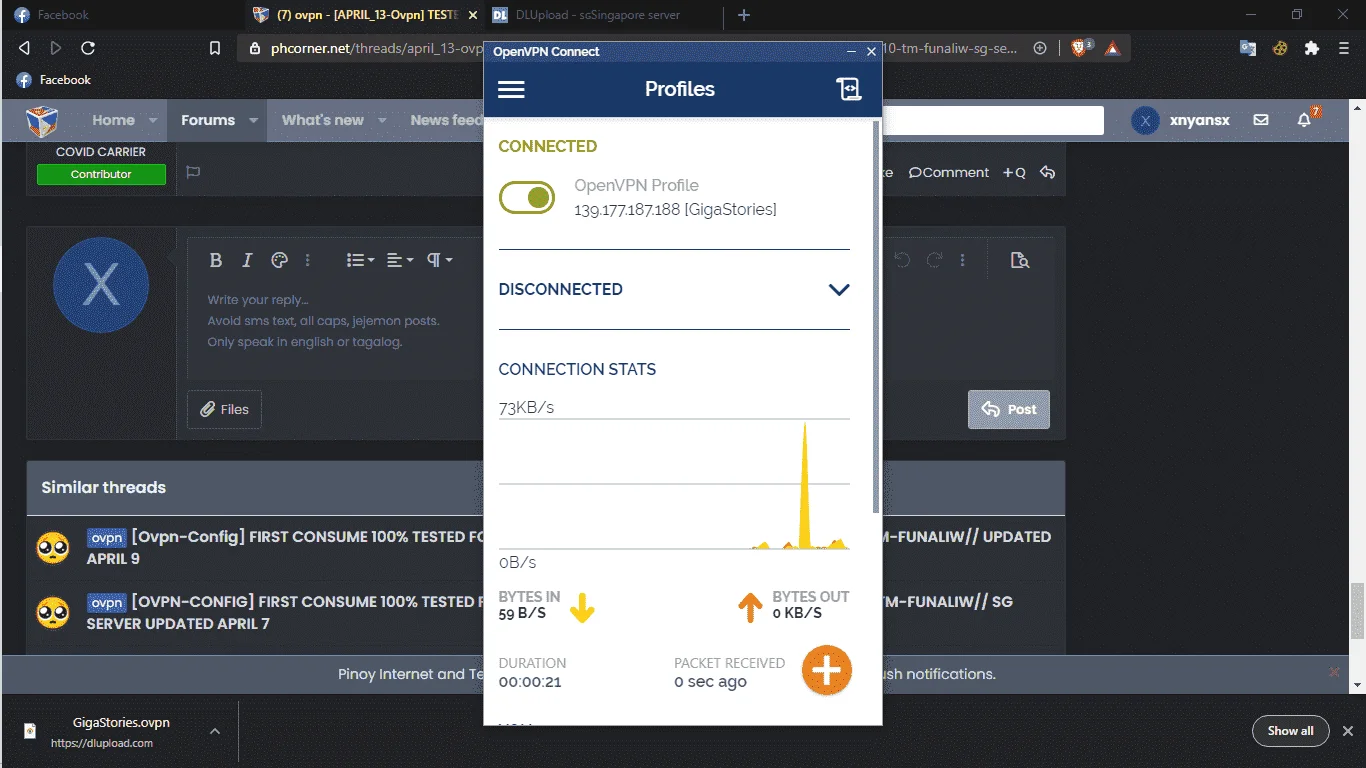Open options chevron for GigaStories.ovpn download
1366x768 pixels.
point(215,732)
